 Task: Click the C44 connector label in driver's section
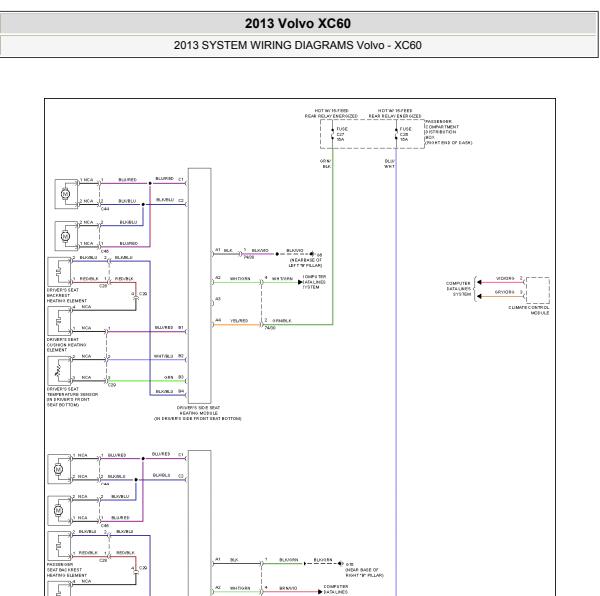coord(105,209)
